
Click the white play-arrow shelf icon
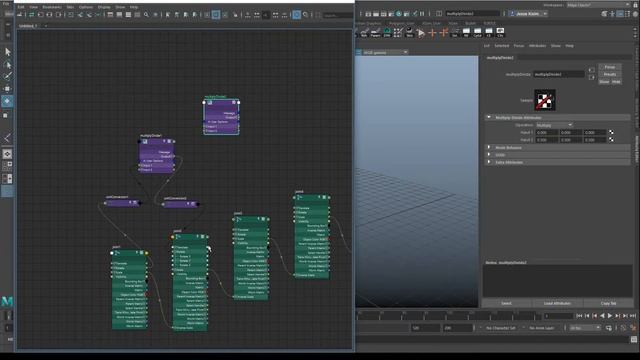click(x=421, y=33)
